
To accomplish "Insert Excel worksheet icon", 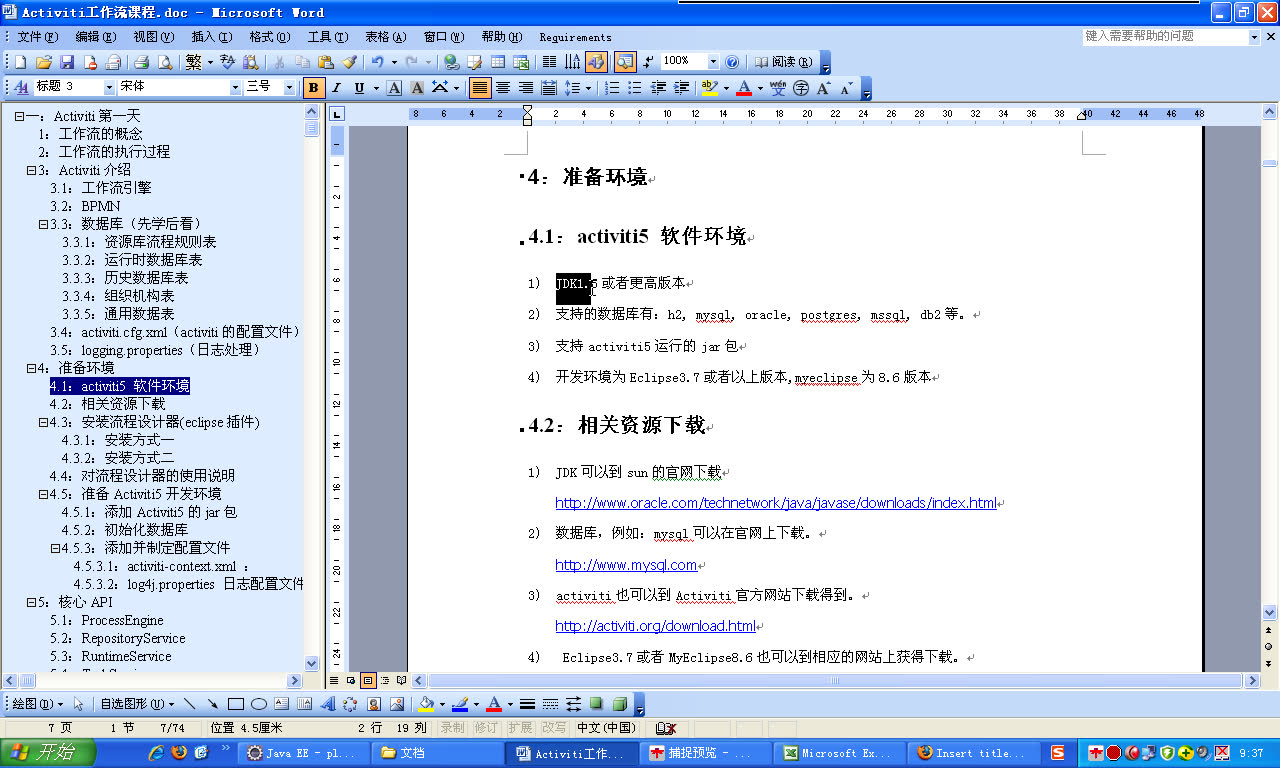I will coord(521,62).
